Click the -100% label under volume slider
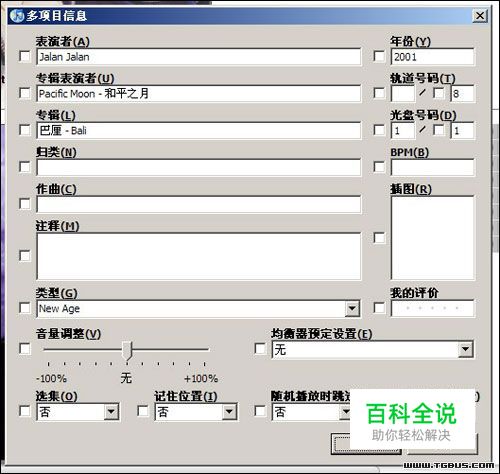Viewport: 500px width, 474px height. pyautogui.click(x=51, y=378)
